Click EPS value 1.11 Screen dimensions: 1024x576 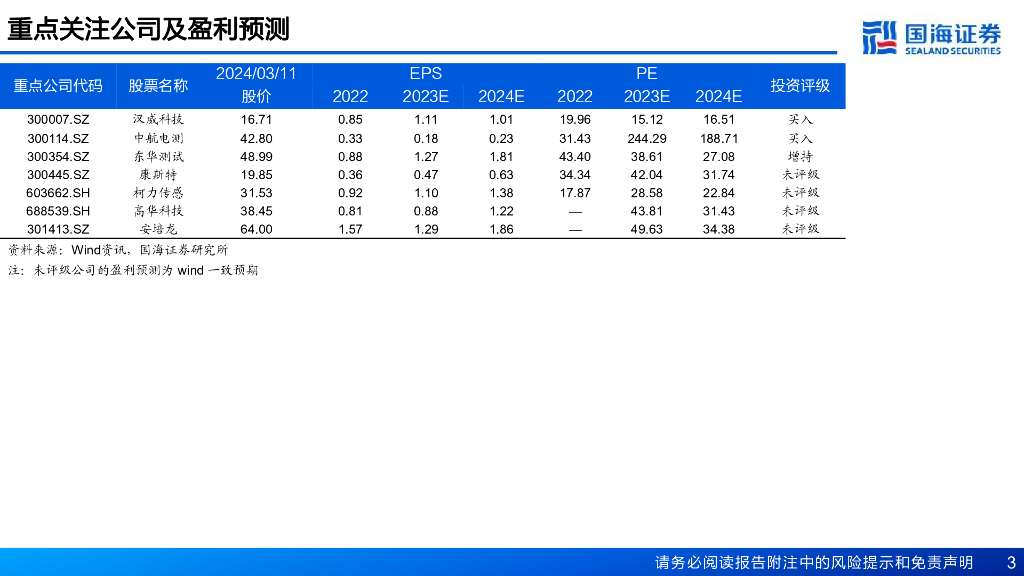[x=426, y=120]
